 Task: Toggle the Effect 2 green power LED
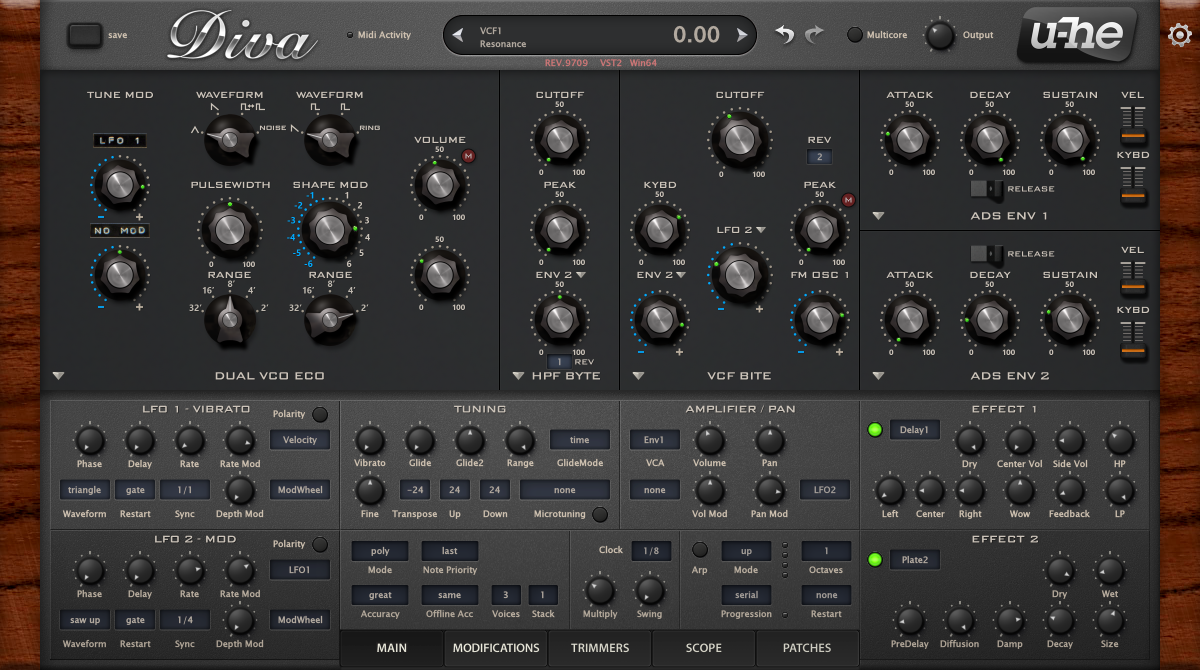point(875,560)
